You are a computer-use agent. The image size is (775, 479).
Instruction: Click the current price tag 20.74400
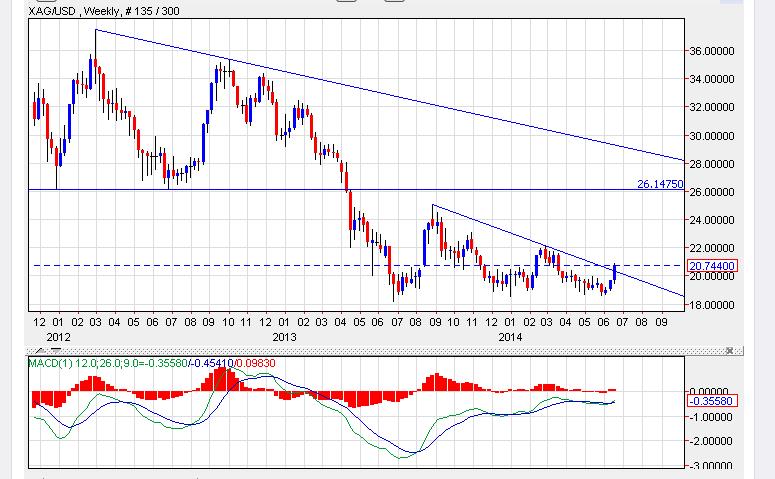click(714, 266)
